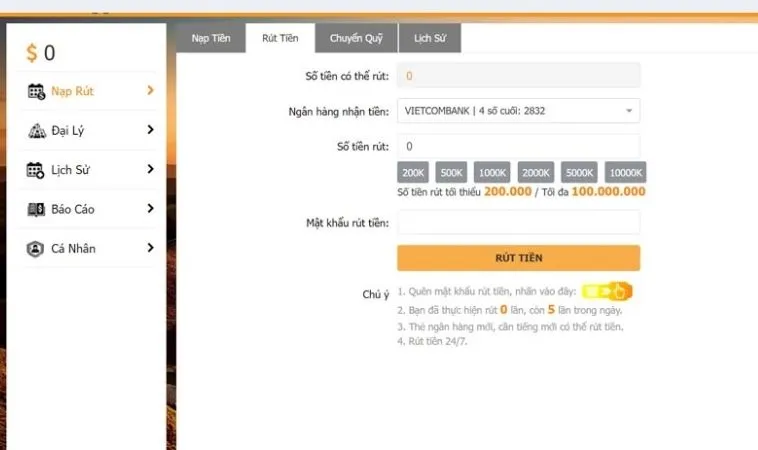Click the pointing-hand forgot password icon

point(607,291)
